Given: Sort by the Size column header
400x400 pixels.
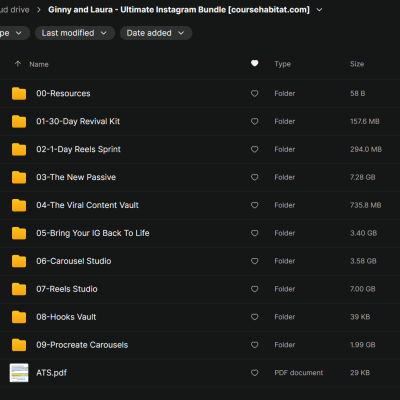Looking at the screenshot, I should [x=357, y=64].
